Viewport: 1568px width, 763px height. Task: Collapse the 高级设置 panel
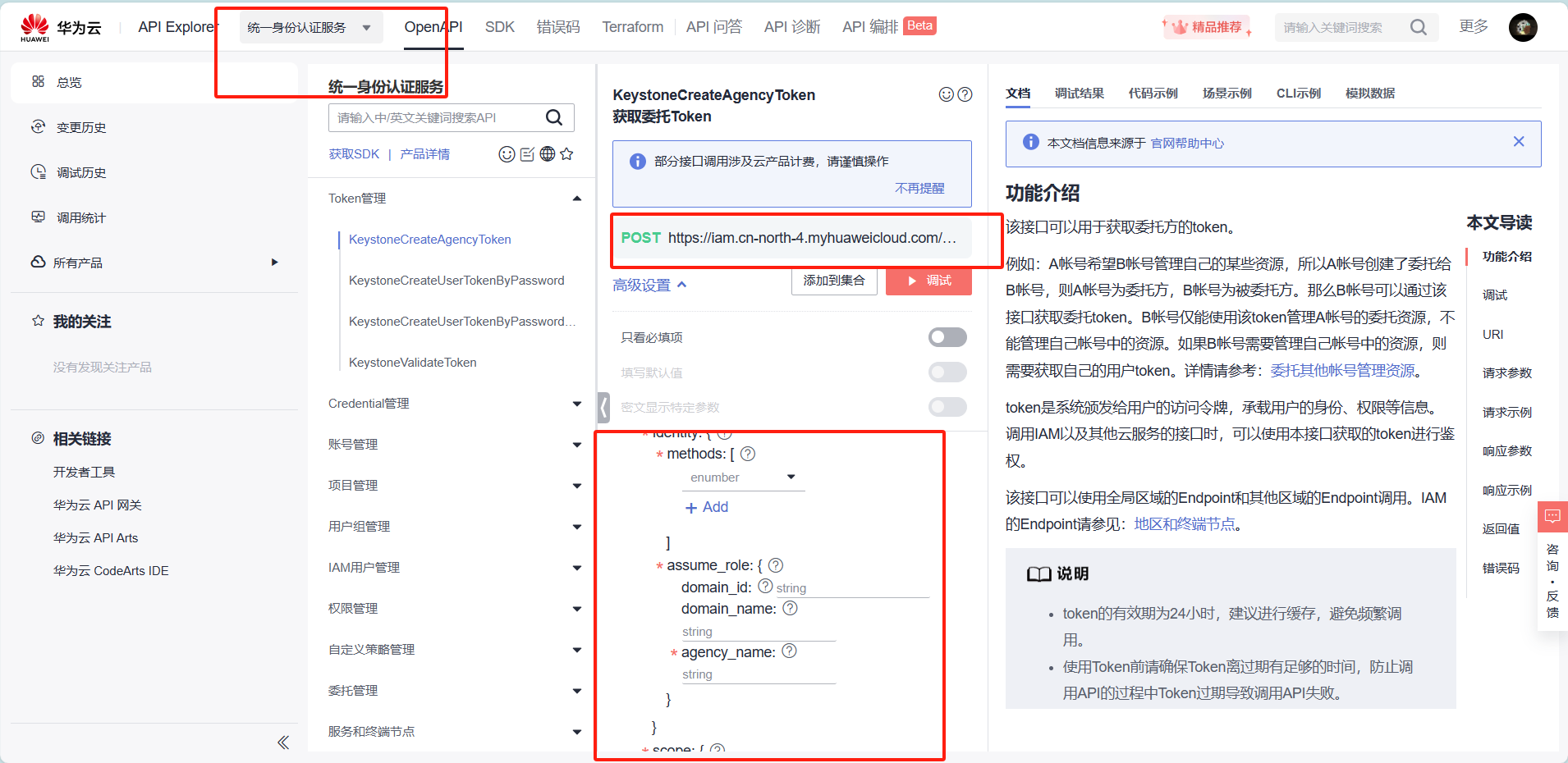(649, 285)
